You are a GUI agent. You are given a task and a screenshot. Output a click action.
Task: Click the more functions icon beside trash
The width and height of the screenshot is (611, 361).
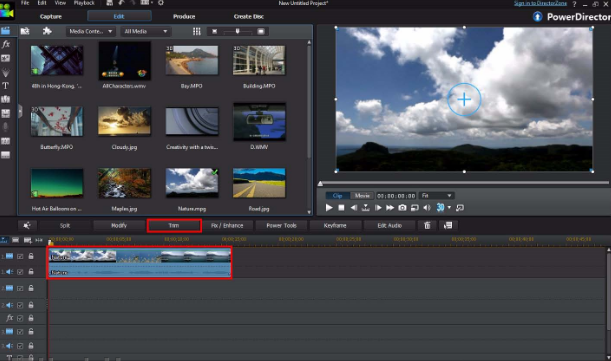pyautogui.click(x=448, y=225)
